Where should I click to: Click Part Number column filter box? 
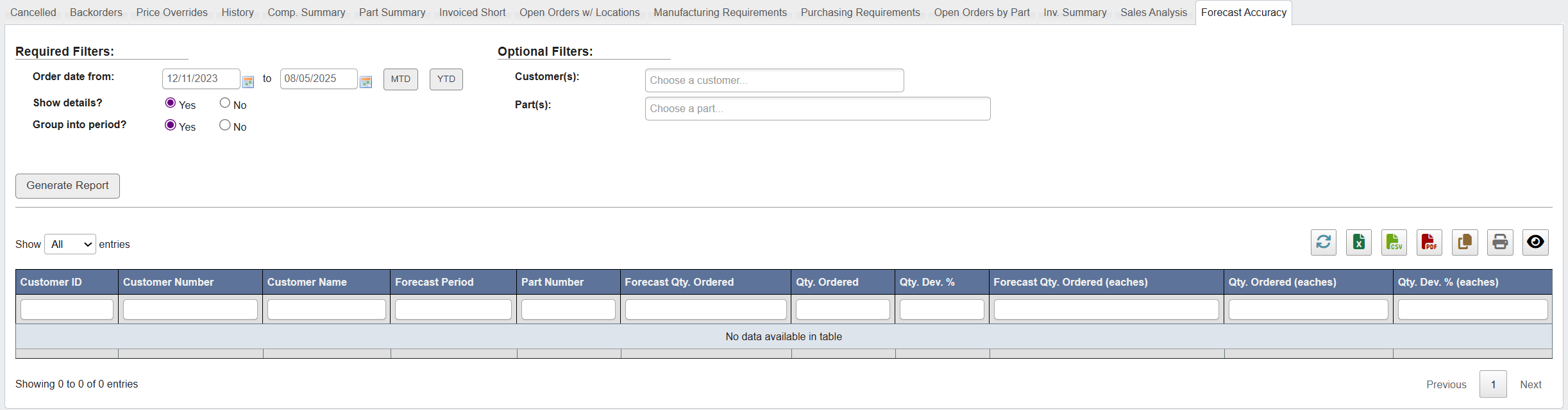(568, 309)
